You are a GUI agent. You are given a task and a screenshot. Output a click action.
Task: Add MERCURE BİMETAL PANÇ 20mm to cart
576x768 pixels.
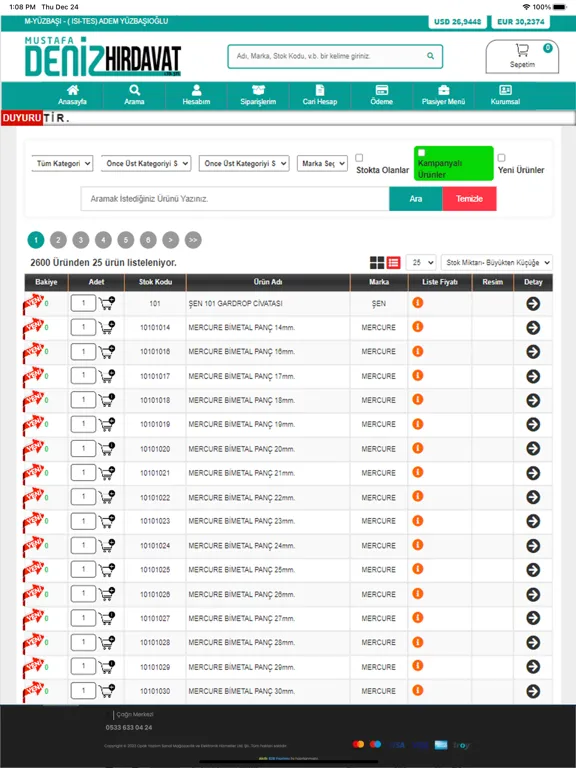pos(107,448)
